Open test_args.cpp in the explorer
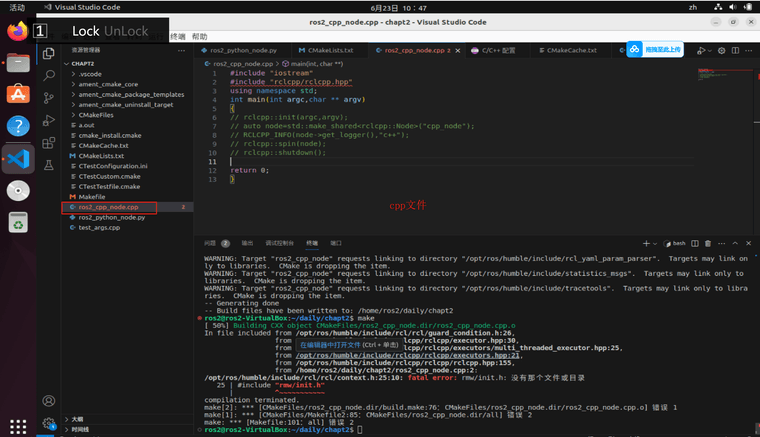 coord(99,228)
